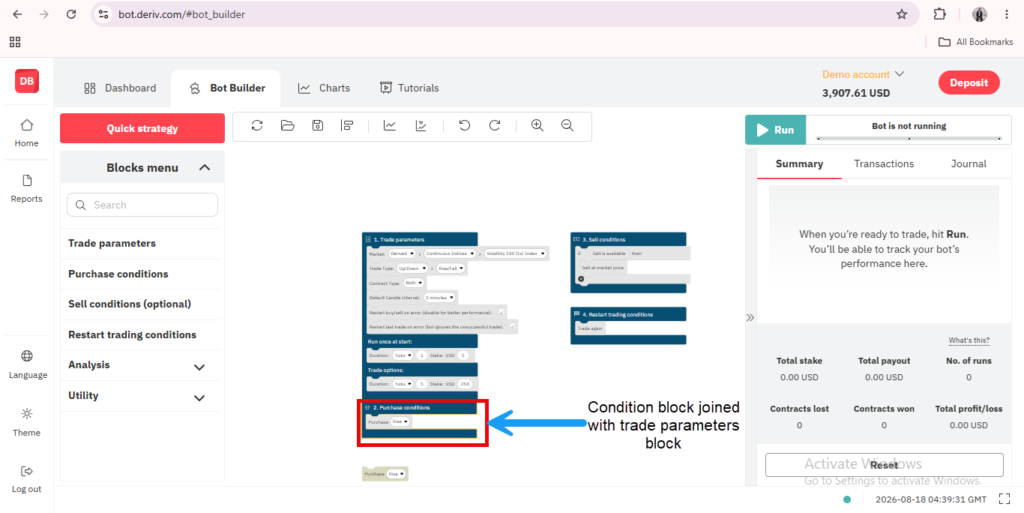The image size is (1024, 513).
Task: Open the Rise/Fall dropdown
Action: [x=451, y=268]
